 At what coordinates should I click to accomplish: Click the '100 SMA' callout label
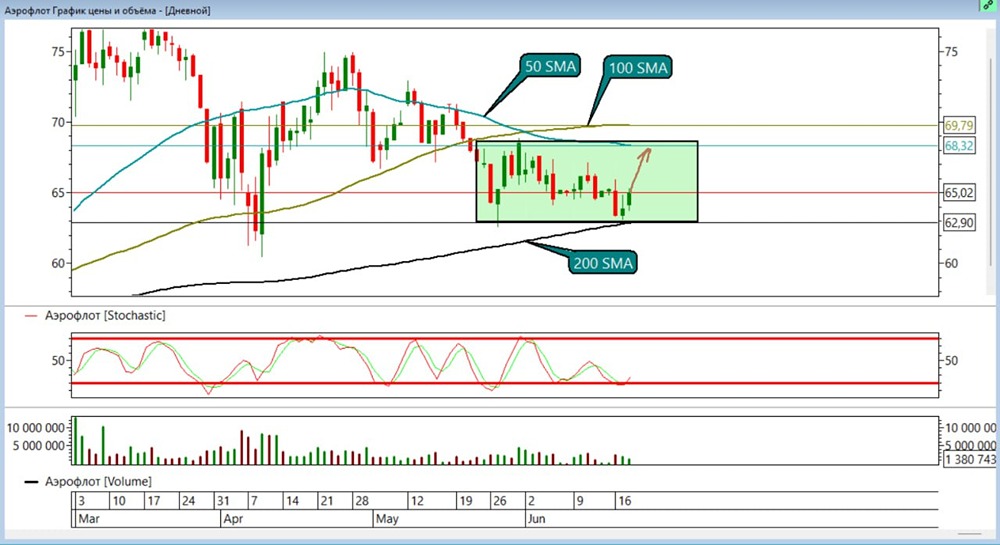(x=638, y=68)
